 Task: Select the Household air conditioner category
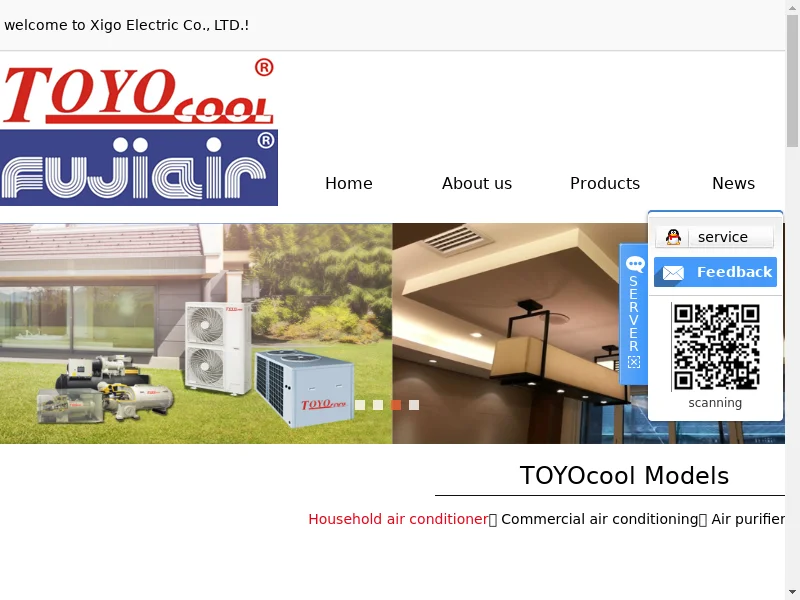[x=398, y=519]
